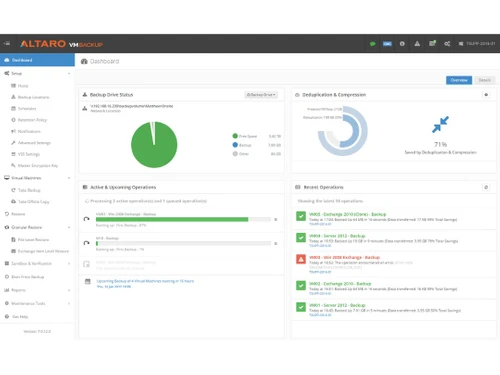The height and width of the screenshot is (375, 500).
Task: Open the notifications list icon with green dot
Action: click(x=432, y=43)
